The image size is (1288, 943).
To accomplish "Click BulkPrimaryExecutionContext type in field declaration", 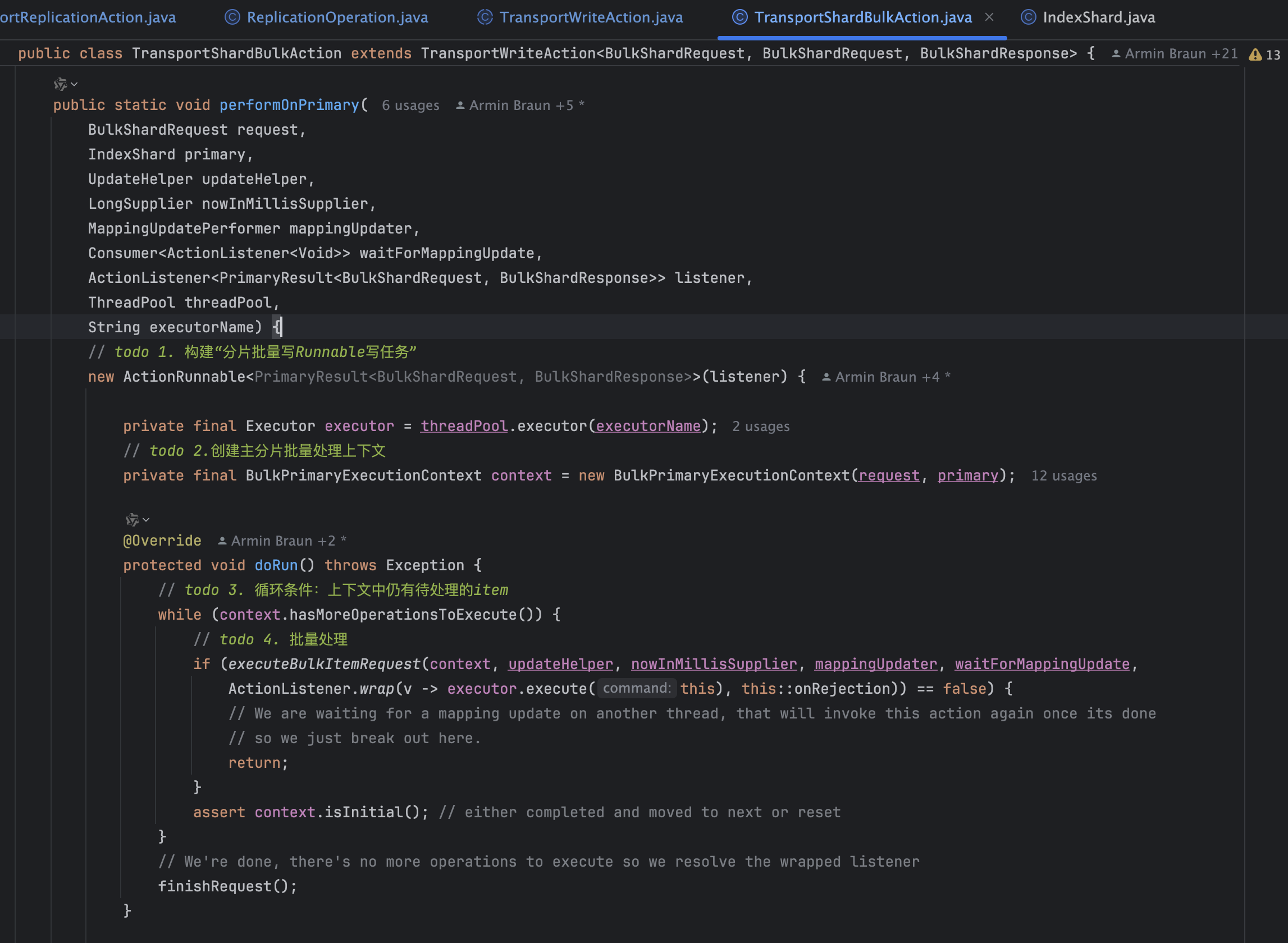I will (x=364, y=476).
